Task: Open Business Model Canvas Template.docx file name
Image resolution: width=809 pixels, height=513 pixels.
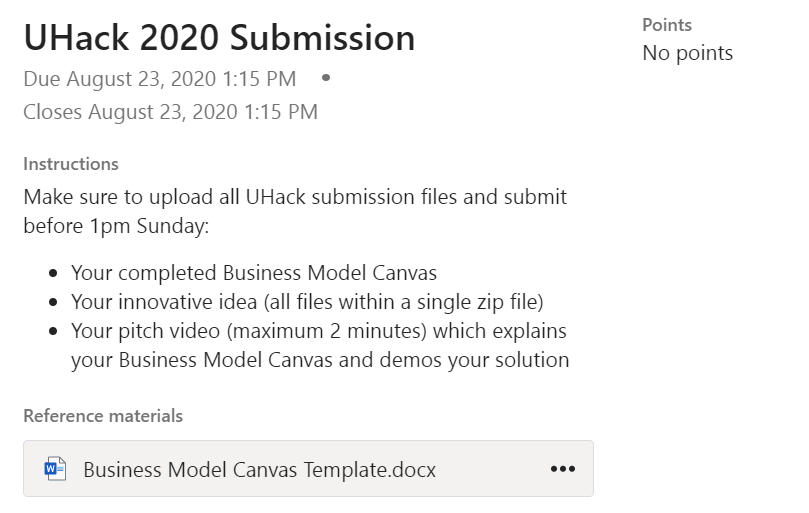Action: [259, 469]
